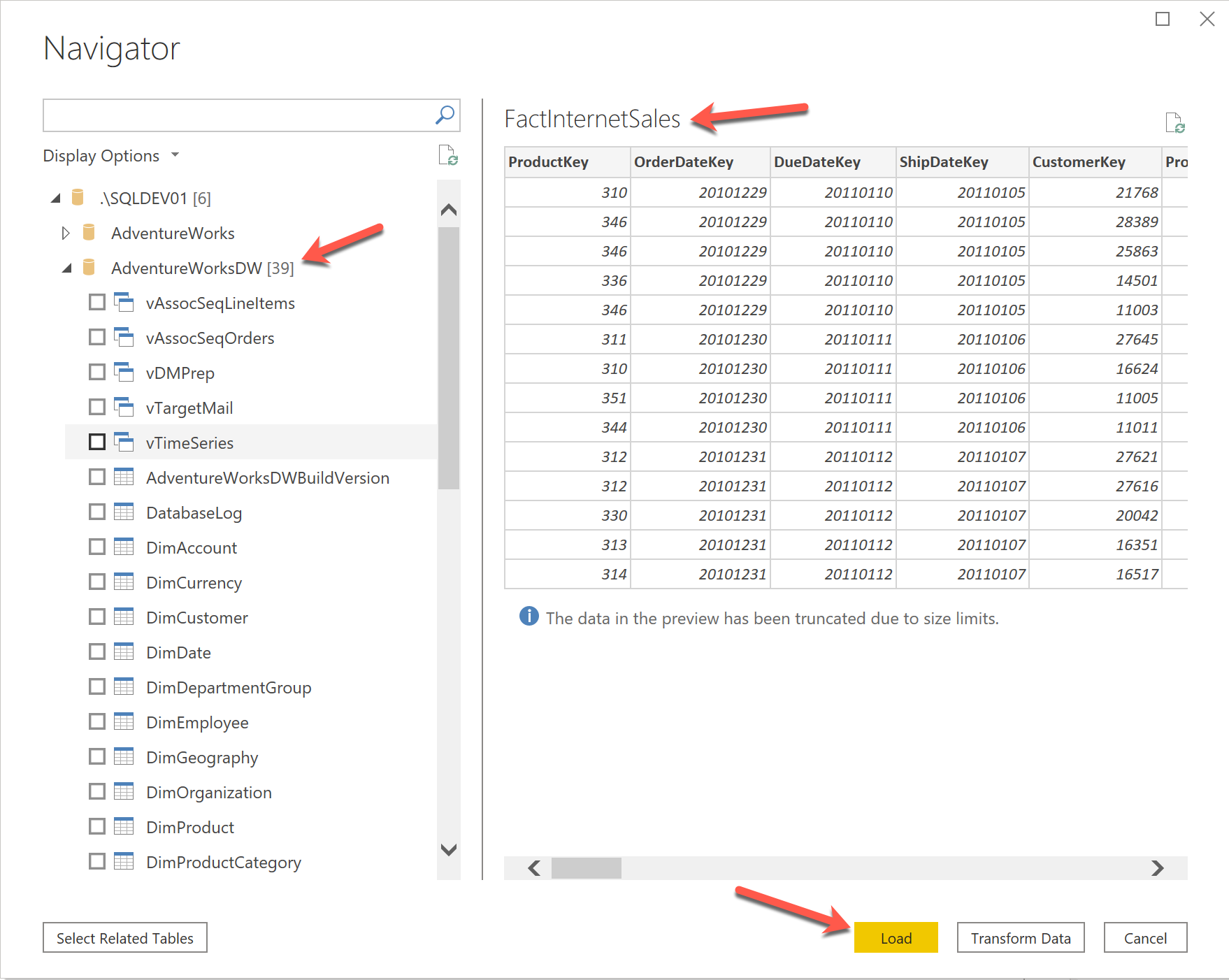The width and height of the screenshot is (1229, 980).
Task: Click the vAssocSeqLineItems view icon
Action: coord(124,302)
